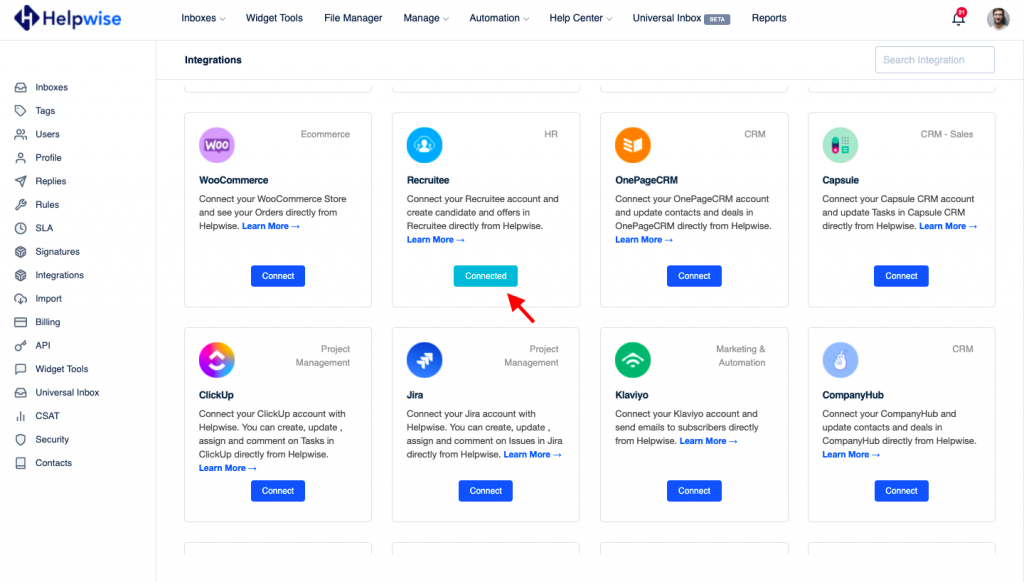Open Learn More link for OnePageCRM
This screenshot has width=1024, height=582.
pos(644,240)
